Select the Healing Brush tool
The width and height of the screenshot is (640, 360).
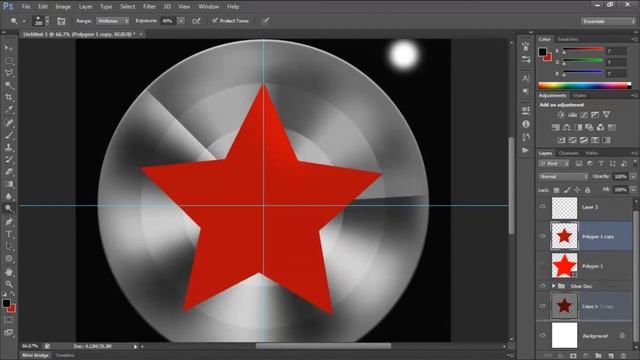(9, 122)
